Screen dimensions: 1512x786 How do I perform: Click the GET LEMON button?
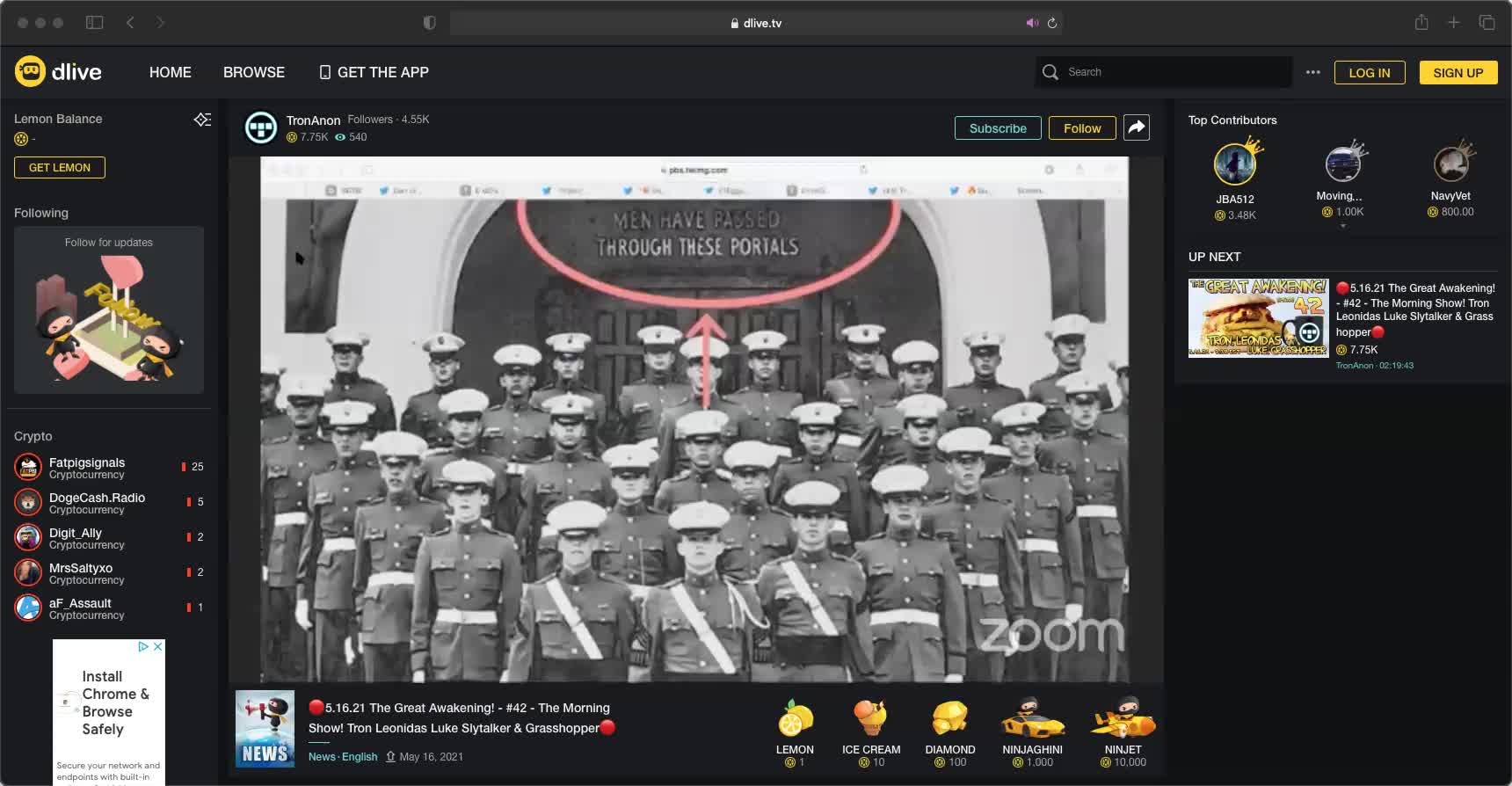point(60,167)
